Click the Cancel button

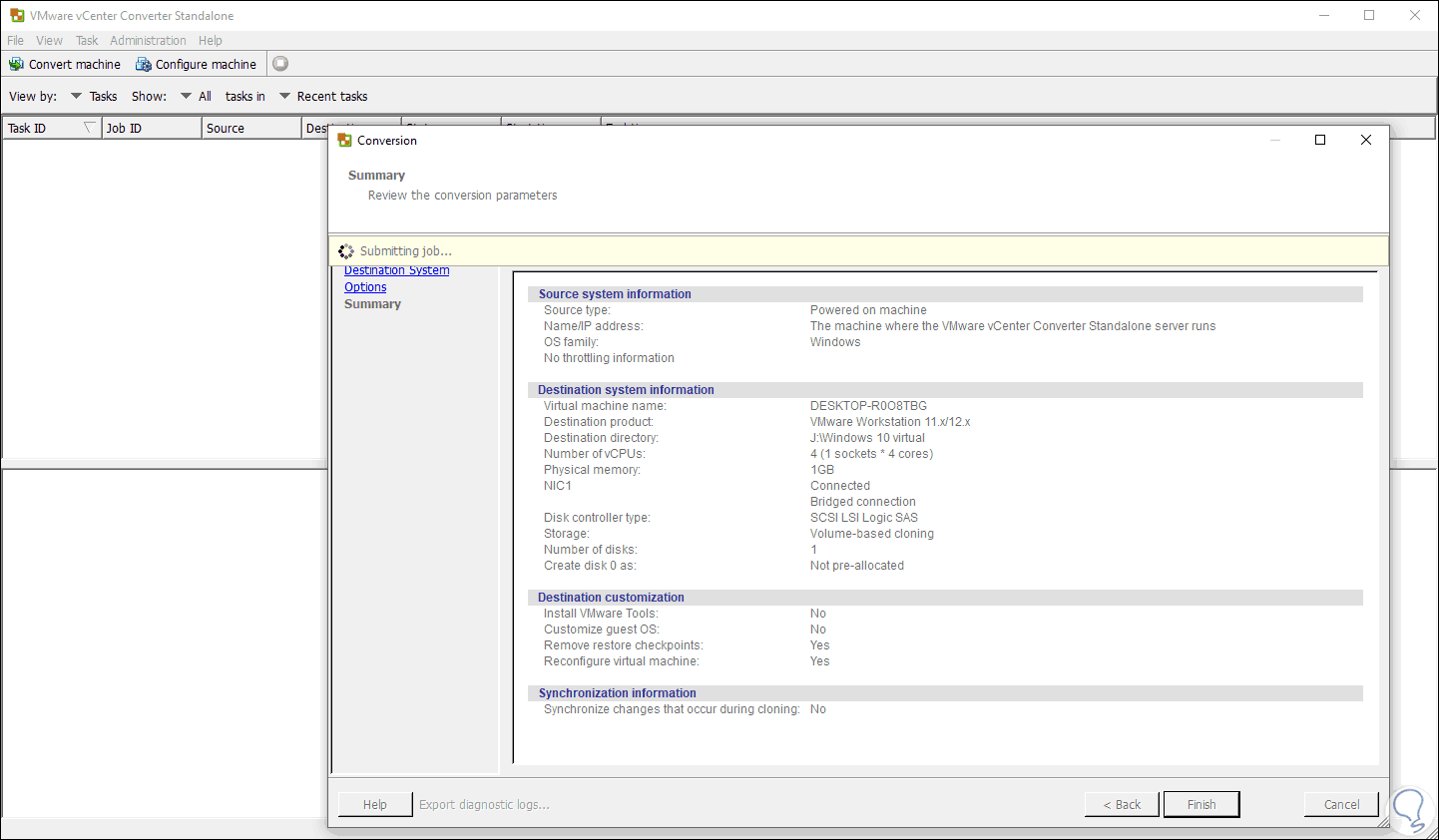[x=1341, y=805]
